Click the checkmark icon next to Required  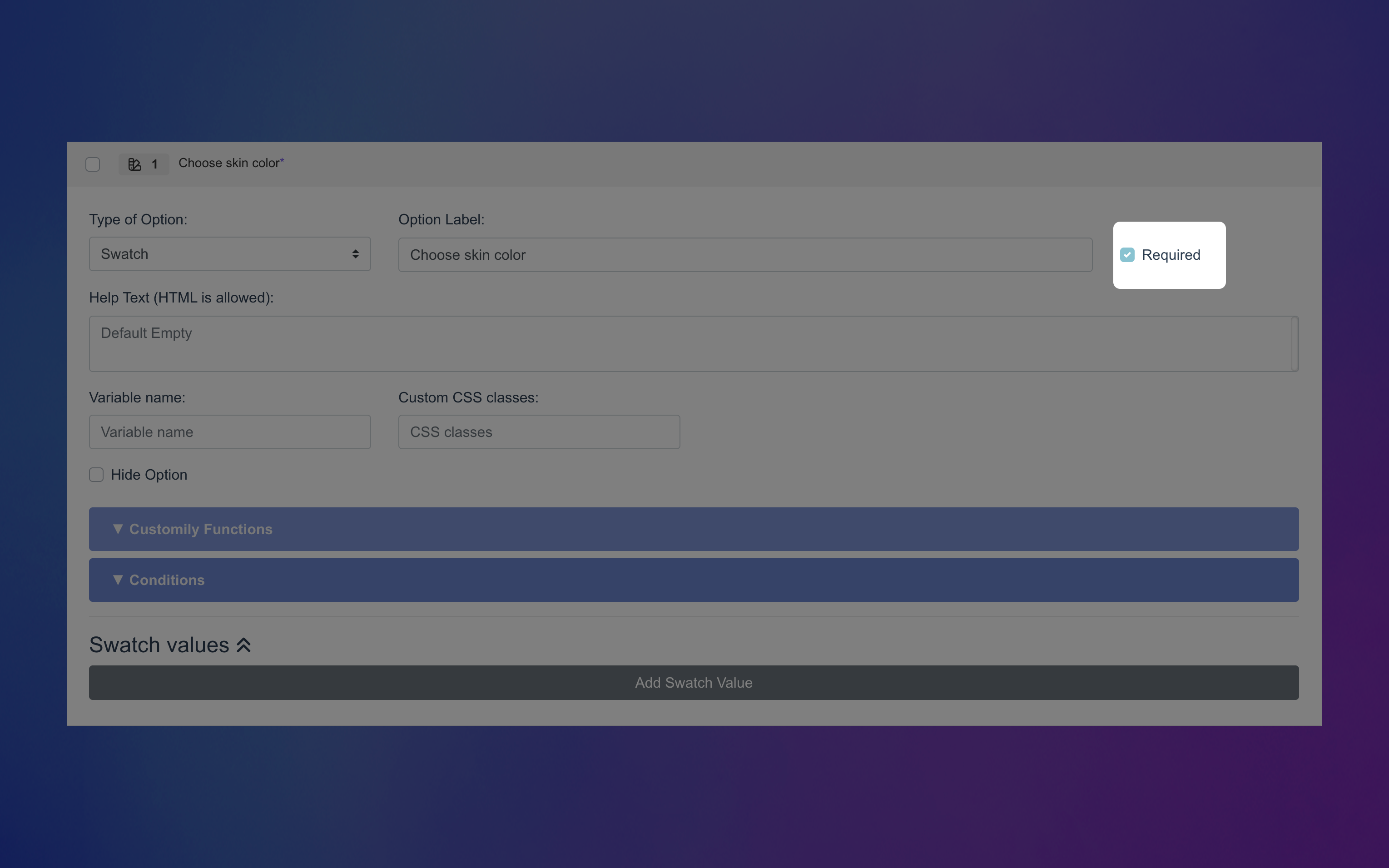(x=1127, y=255)
